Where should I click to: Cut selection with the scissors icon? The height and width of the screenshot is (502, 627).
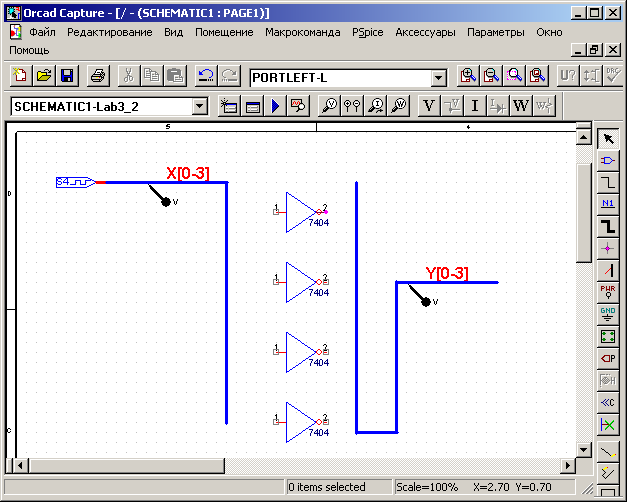tap(129, 75)
